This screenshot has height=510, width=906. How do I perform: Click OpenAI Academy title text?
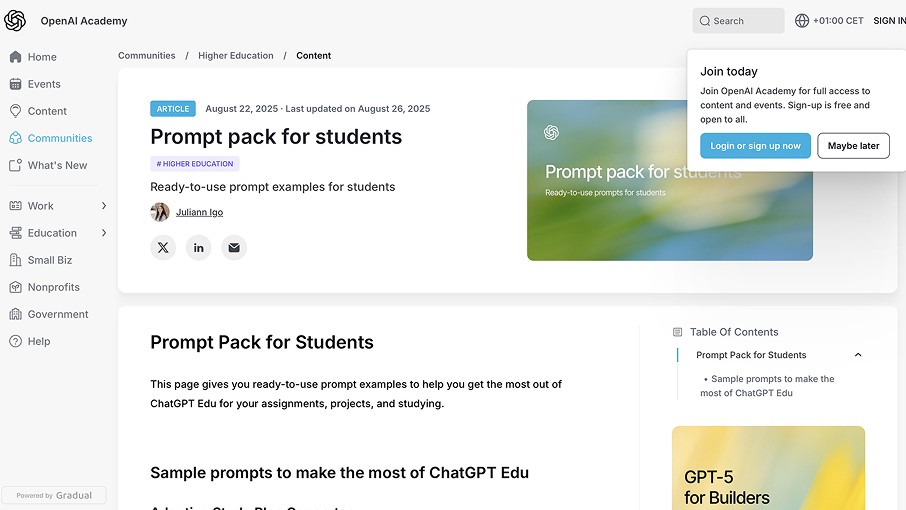(x=84, y=21)
